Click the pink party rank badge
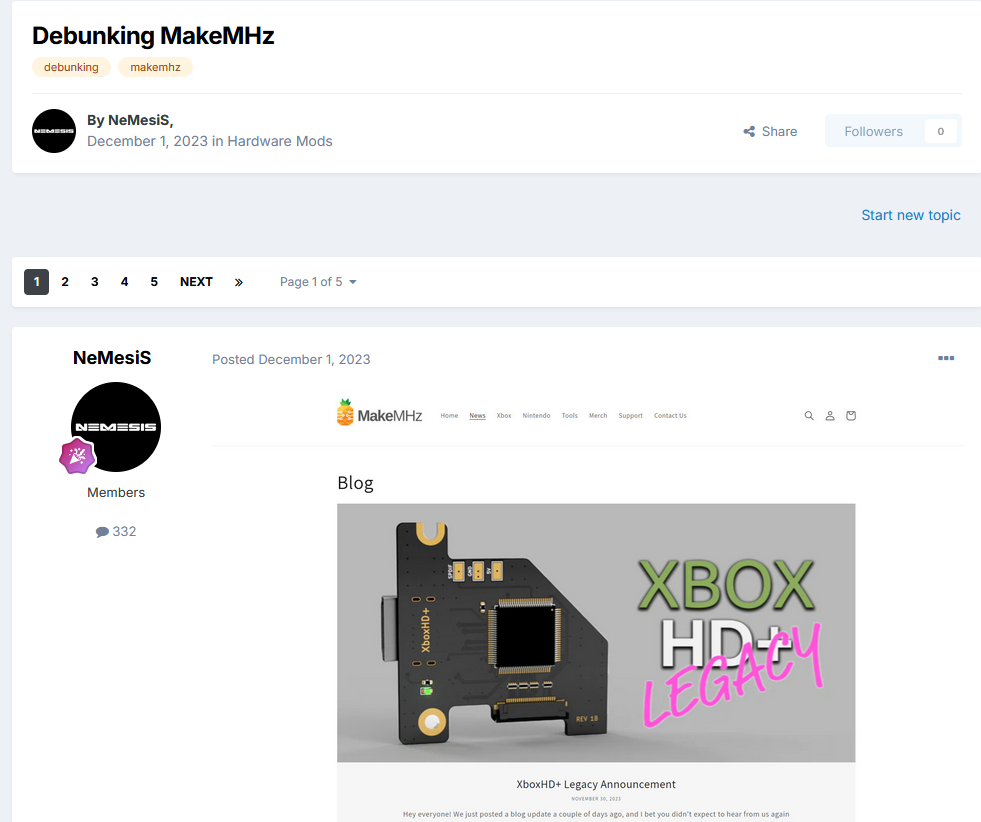Viewport: 981px width, 822px height. (x=77, y=455)
